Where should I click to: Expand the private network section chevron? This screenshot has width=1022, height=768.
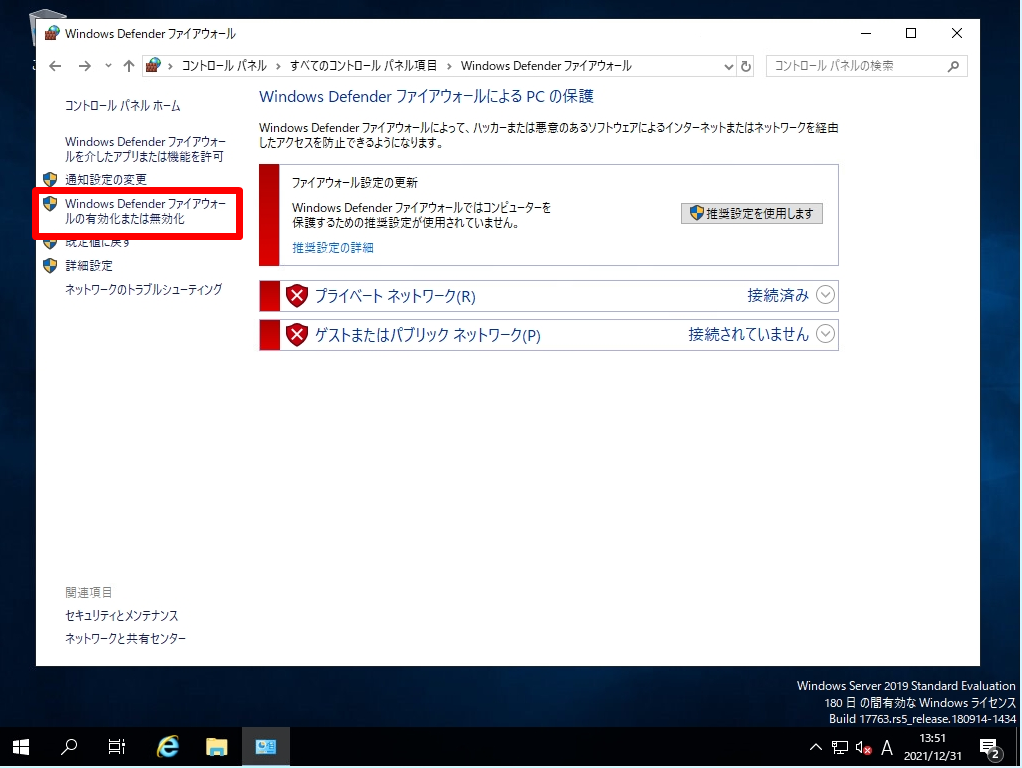pyautogui.click(x=825, y=295)
